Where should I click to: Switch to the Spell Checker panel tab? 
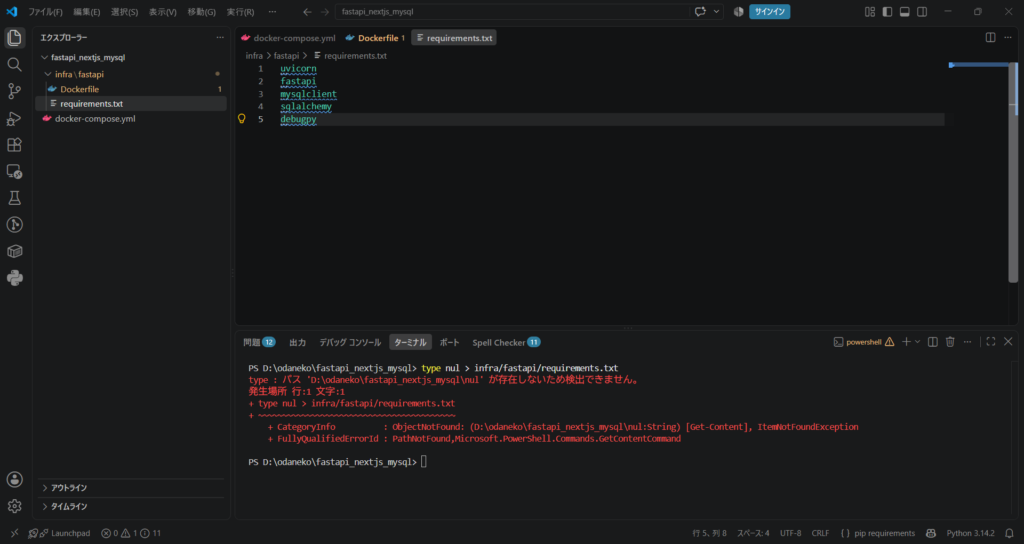506,342
